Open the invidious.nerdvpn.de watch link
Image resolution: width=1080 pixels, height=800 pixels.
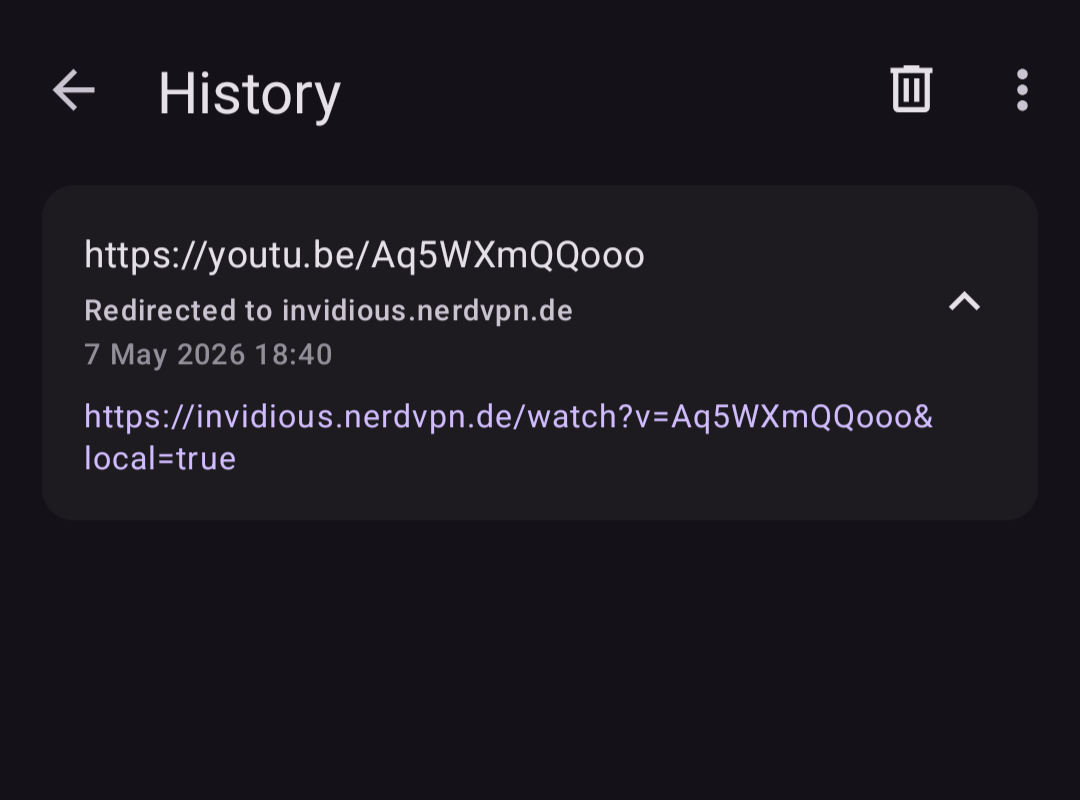point(508,438)
